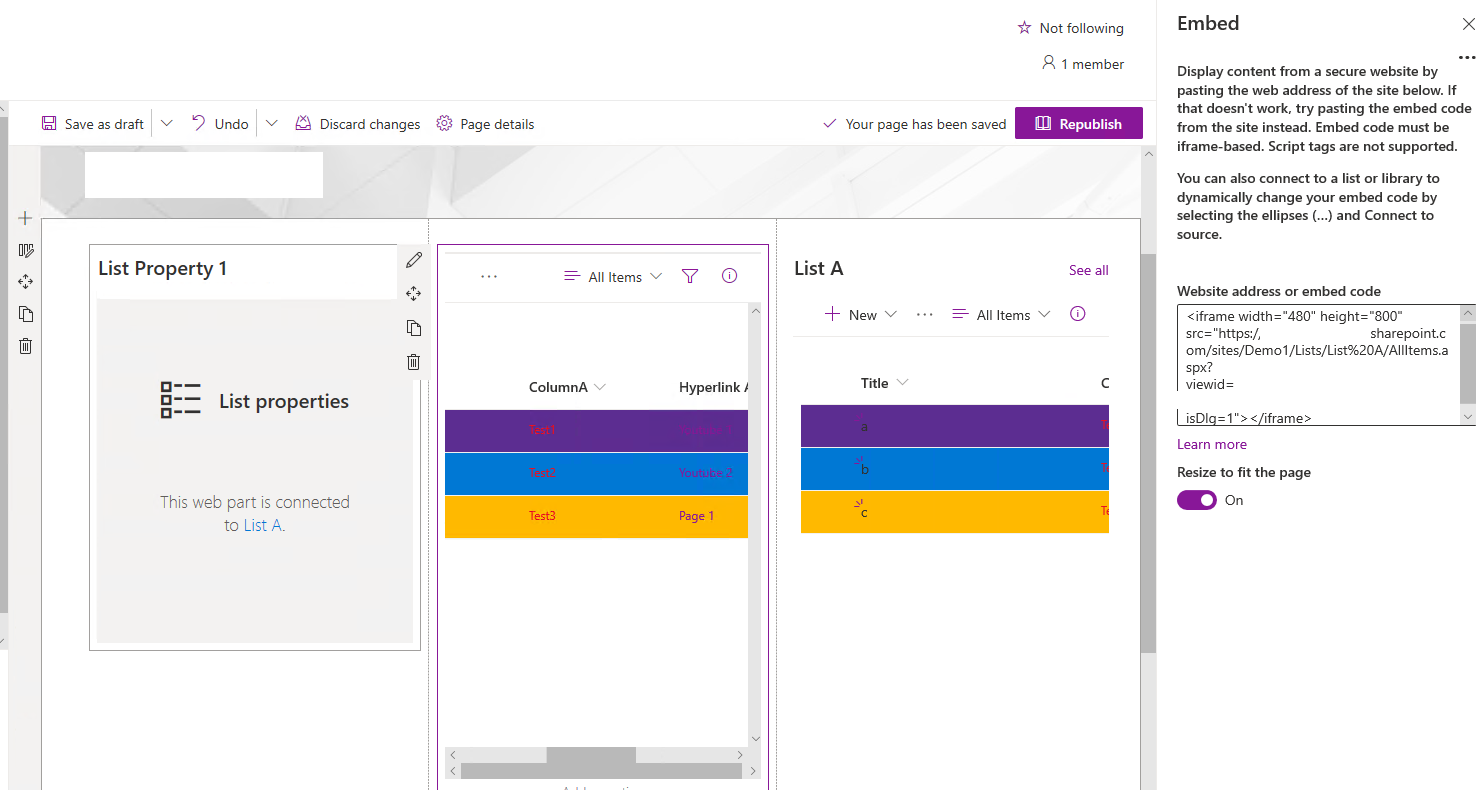Duplicate section from the page-edge toolbar
The image size is (1476, 790).
pyautogui.click(x=26, y=314)
